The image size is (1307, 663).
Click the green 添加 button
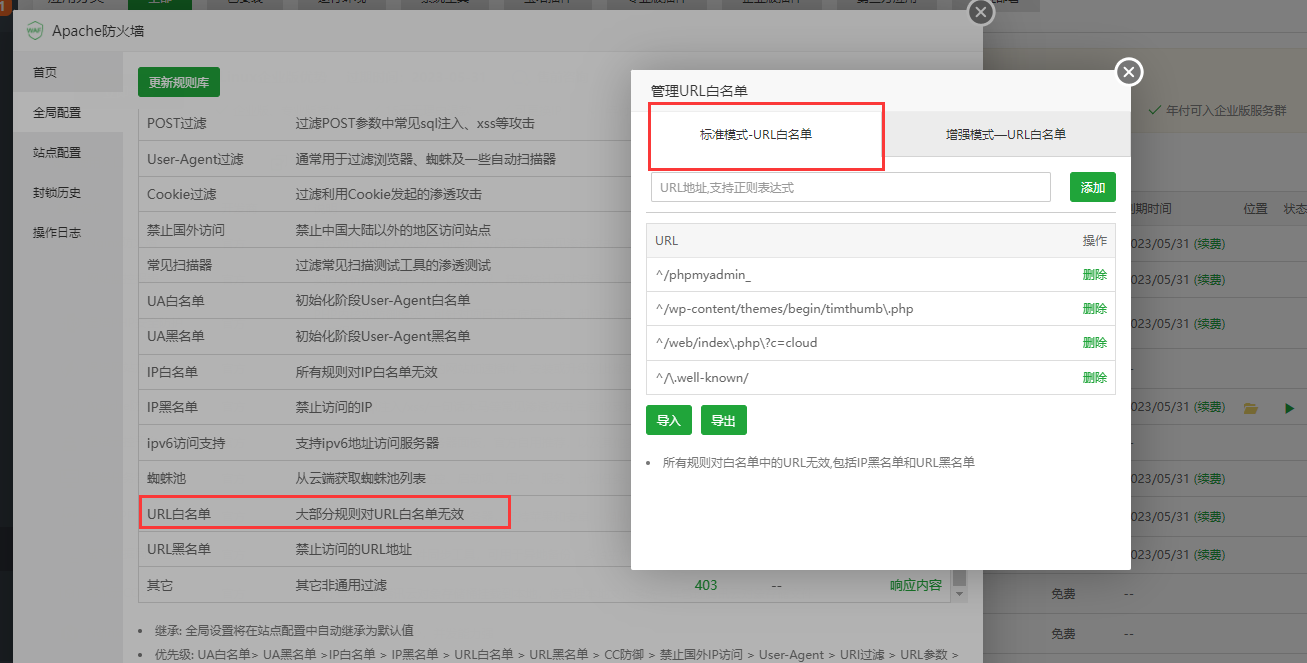[1093, 187]
